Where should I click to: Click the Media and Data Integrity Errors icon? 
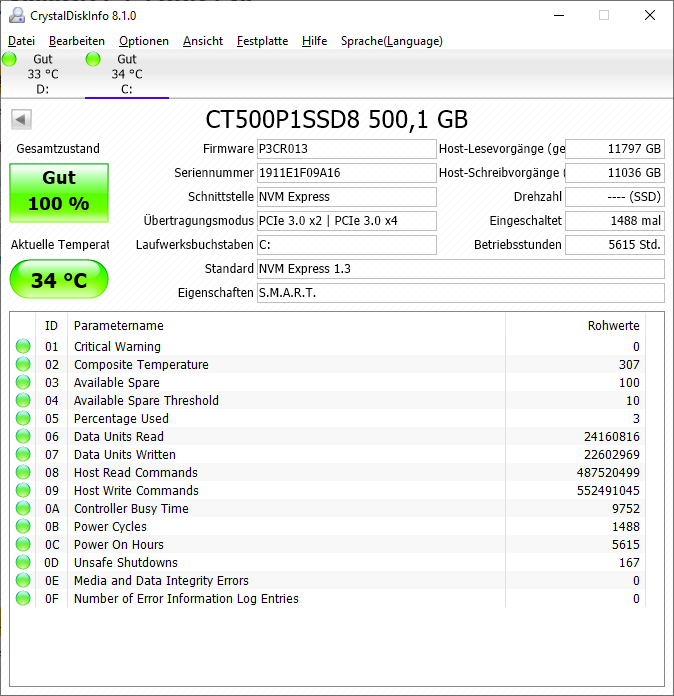click(x=23, y=580)
